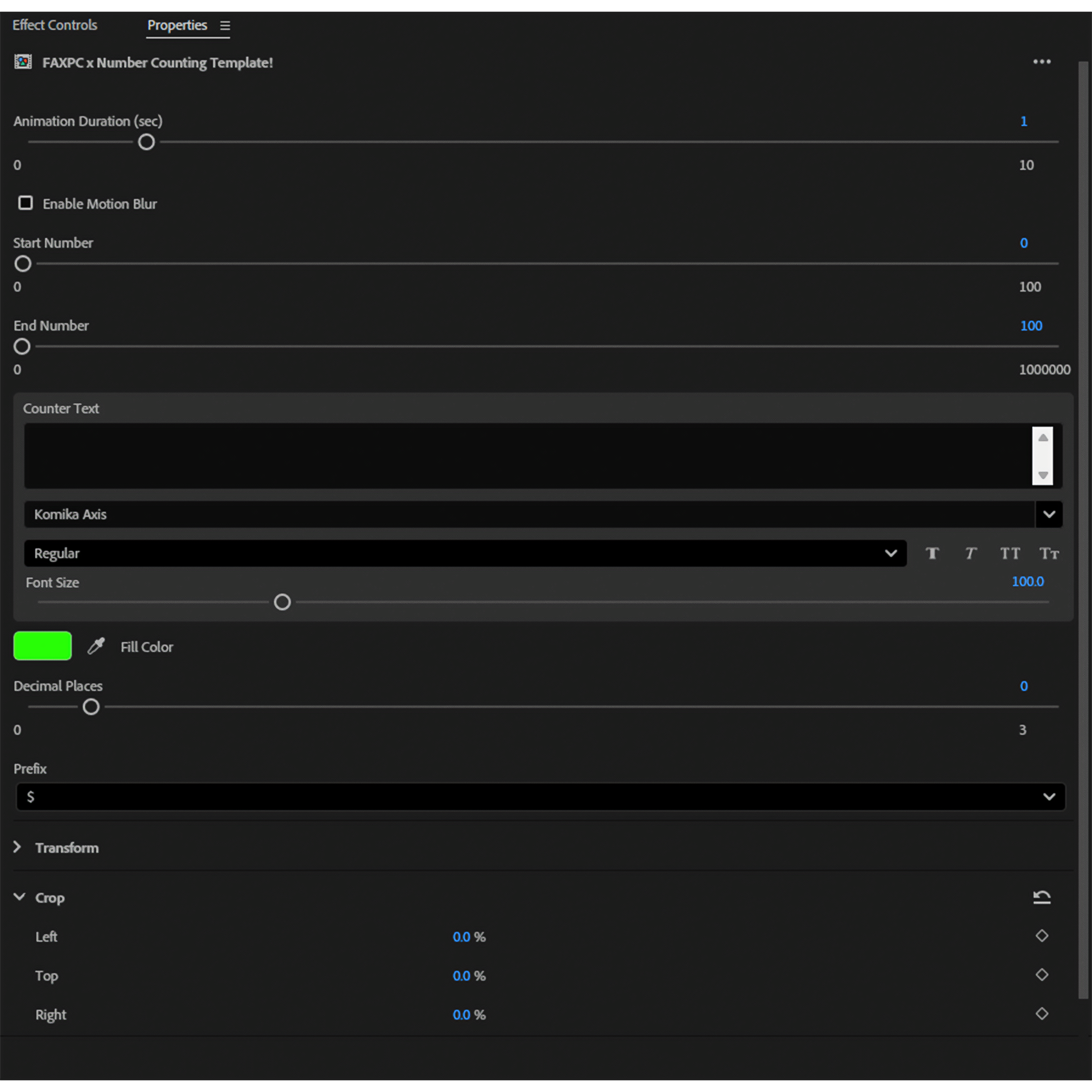The width and height of the screenshot is (1092, 1092).
Task: Open the Properties panel hamburger menu
Action: (225, 25)
